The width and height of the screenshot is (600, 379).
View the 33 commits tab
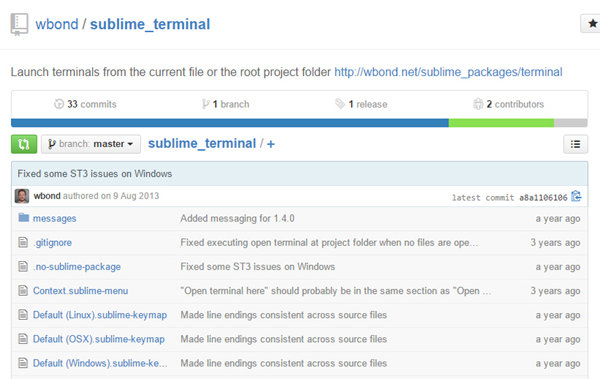click(x=85, y=104)
